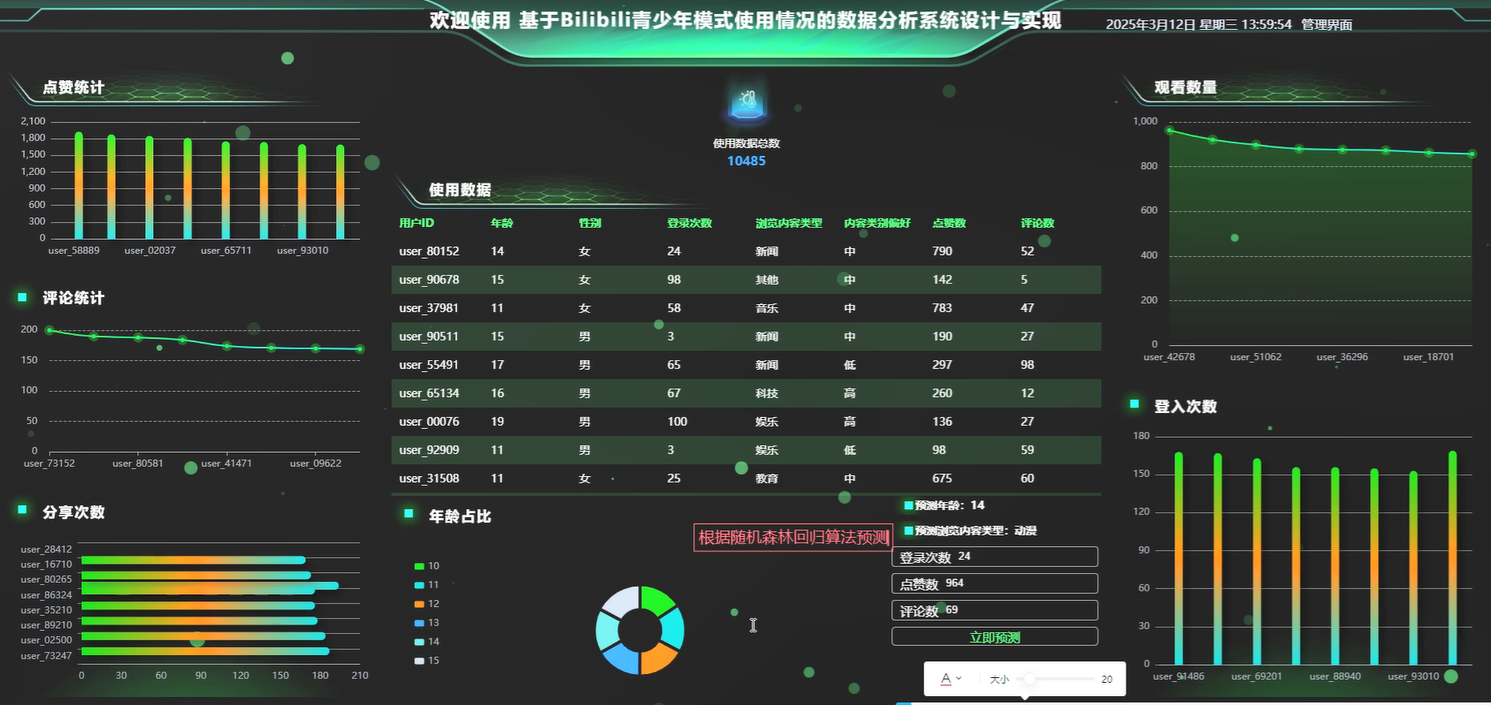Click the 使用数据 table title
Viewport: 1491px width, 705px height.
(x=460, y=190)
